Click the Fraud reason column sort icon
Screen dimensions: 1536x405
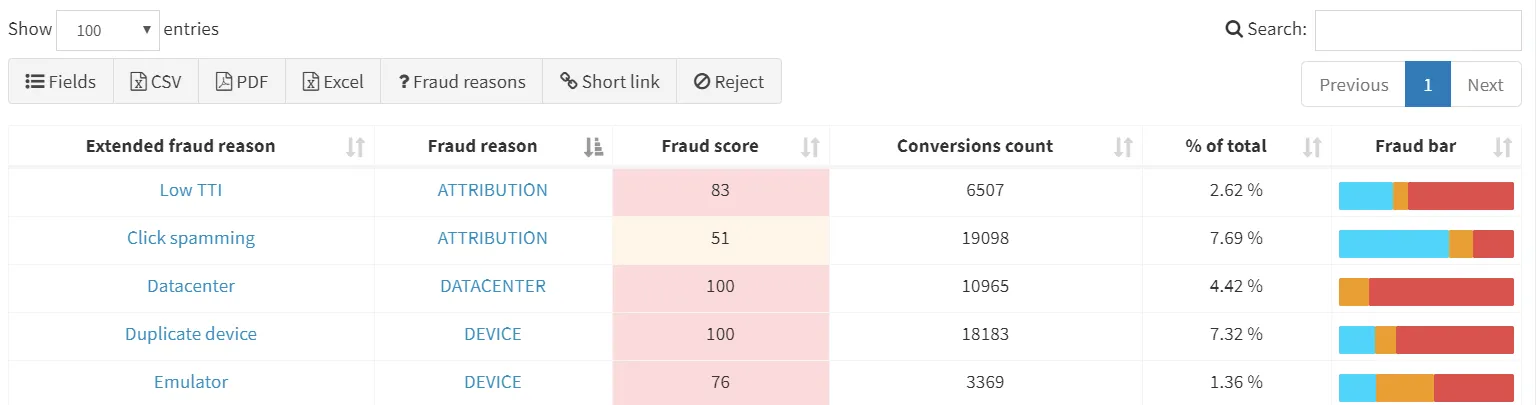[593, 147]
